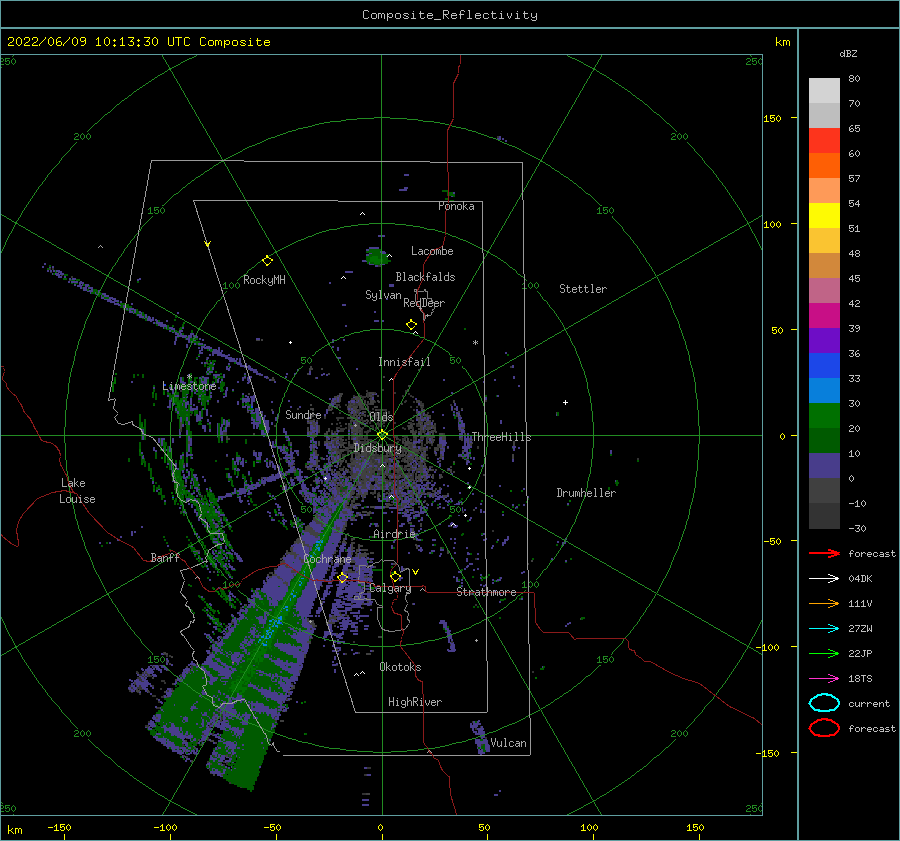The height and width of the screenshot is (841, 900).
Task: Click the Lake Louise label
Action: click(x=78, y=491)
